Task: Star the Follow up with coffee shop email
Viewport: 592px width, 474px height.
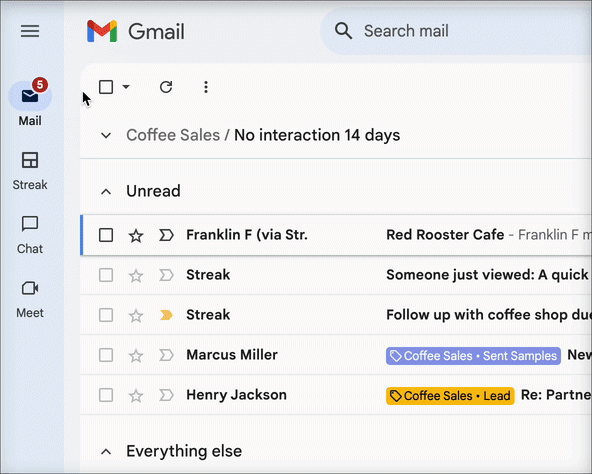Action: (x=136, y=316)
